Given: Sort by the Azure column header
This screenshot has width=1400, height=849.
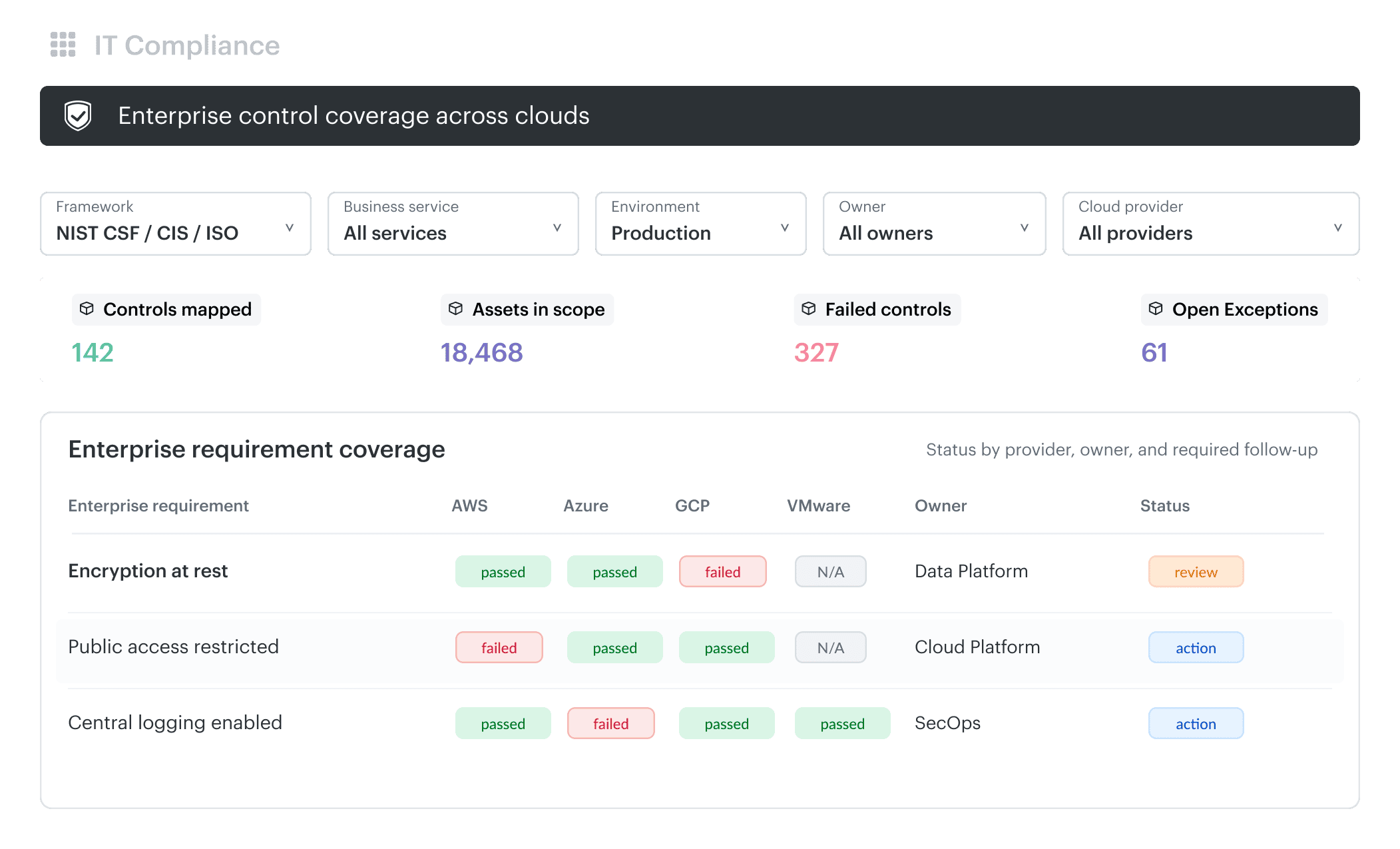Looking at the screenshot, I should coord(586,506).
